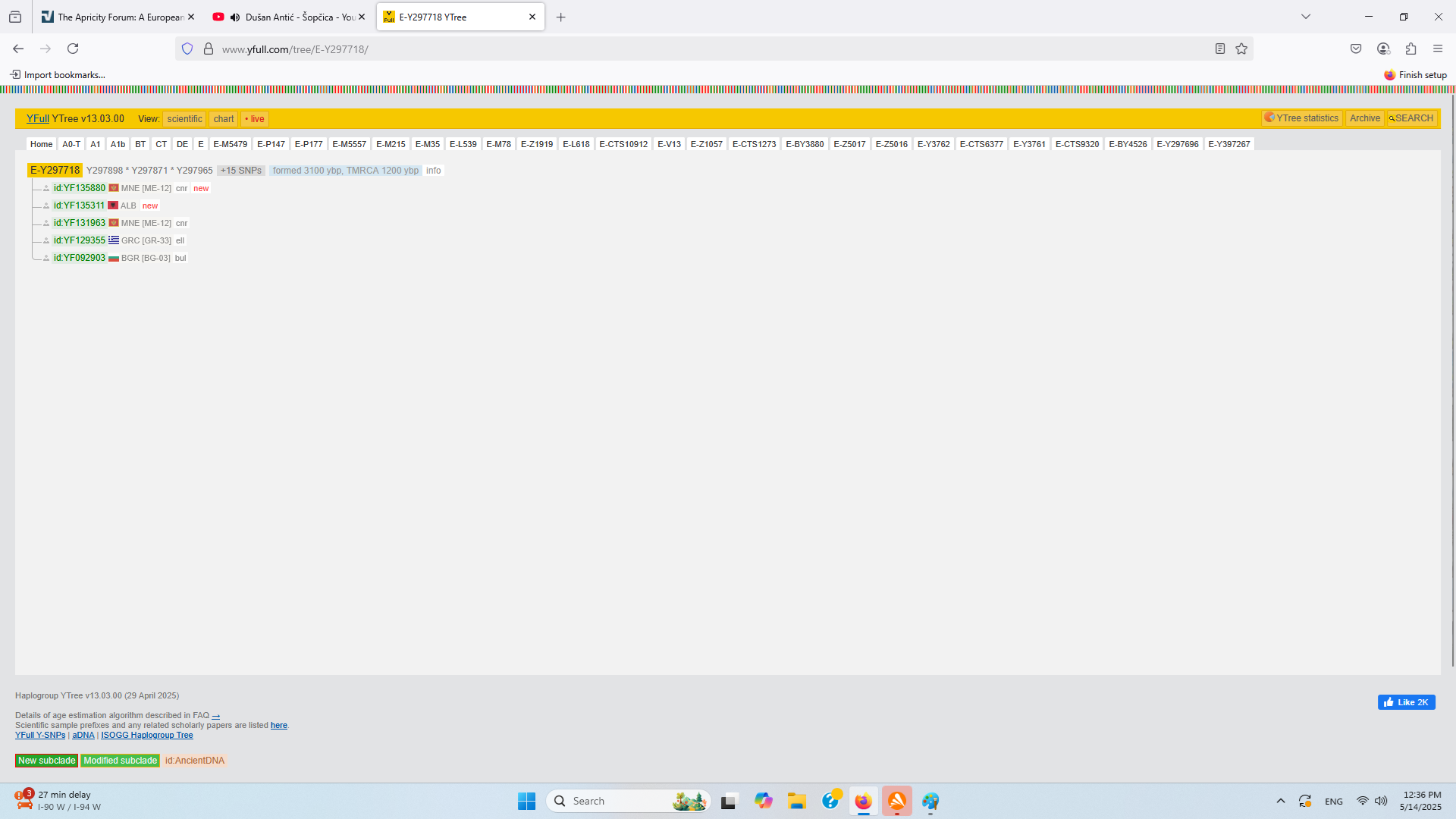Viewport: 1456px width, 819px height.
Task: Reload the current page
Action: pyautogui.click(x=73, y=49)
